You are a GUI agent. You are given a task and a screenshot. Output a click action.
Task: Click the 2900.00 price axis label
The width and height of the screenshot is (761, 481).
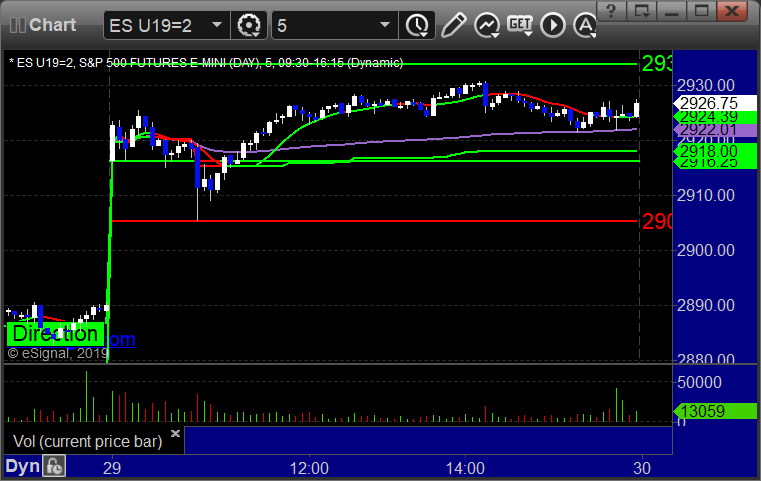pyautogui.click(x=706, y=250)
